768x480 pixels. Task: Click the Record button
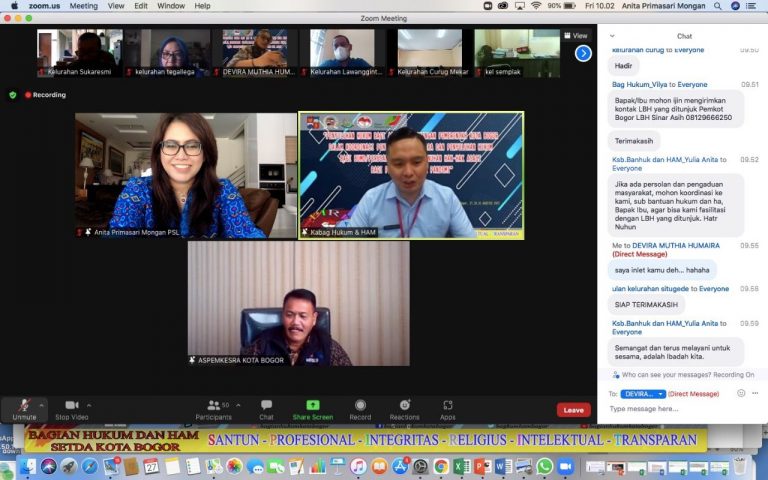tap(360, 409)
